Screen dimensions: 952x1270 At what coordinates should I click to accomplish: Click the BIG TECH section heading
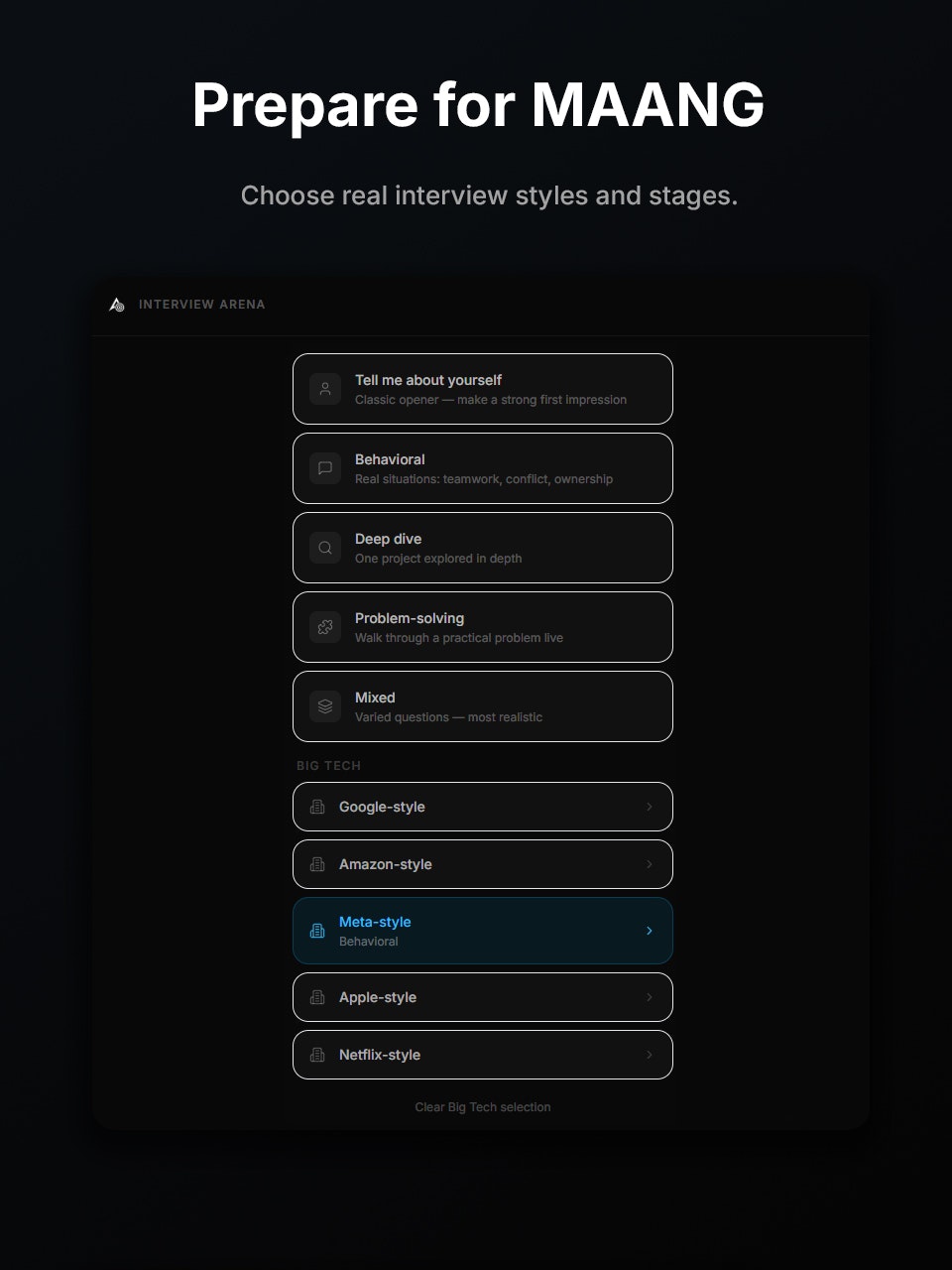point(328,766)
